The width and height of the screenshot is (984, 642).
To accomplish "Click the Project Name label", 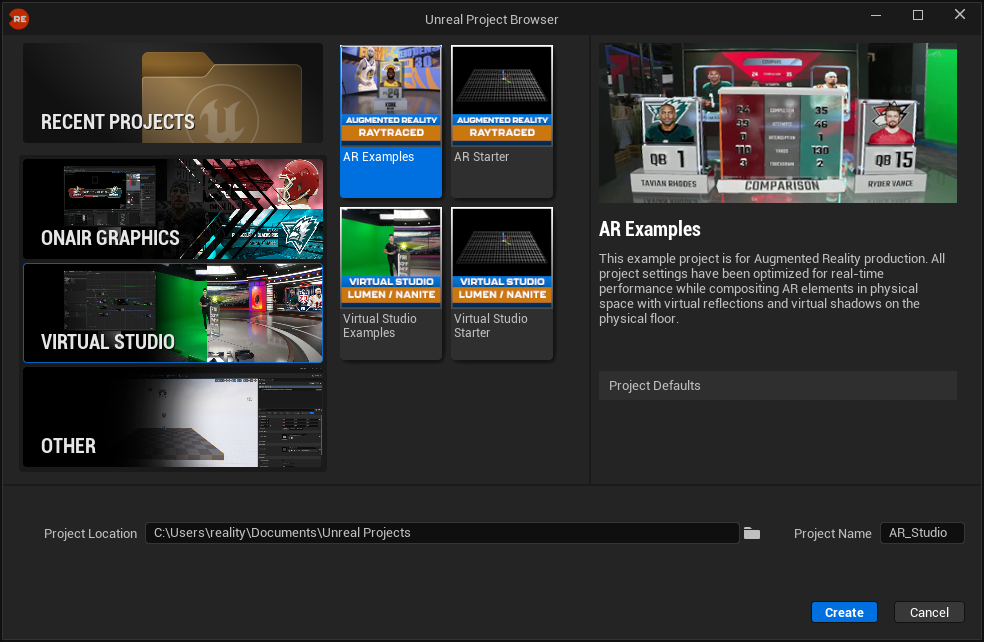I will [832, 533].
